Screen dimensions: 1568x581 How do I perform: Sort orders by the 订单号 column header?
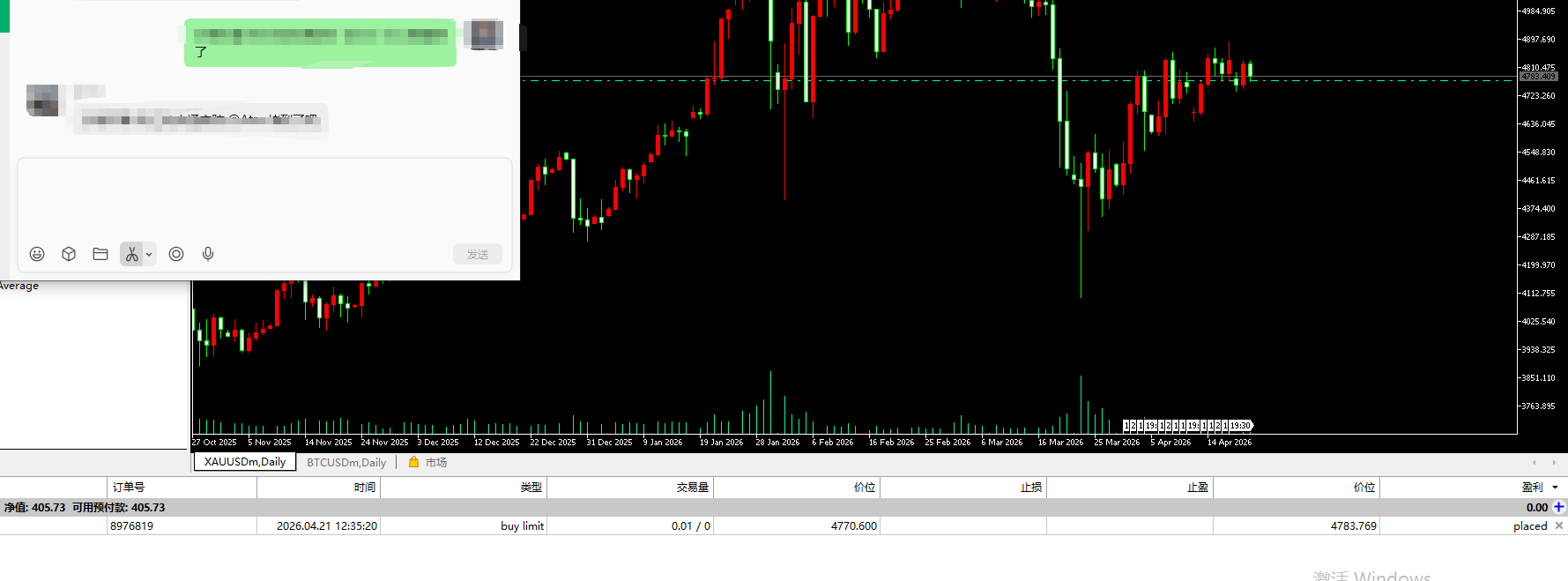[x=129, y=488]
